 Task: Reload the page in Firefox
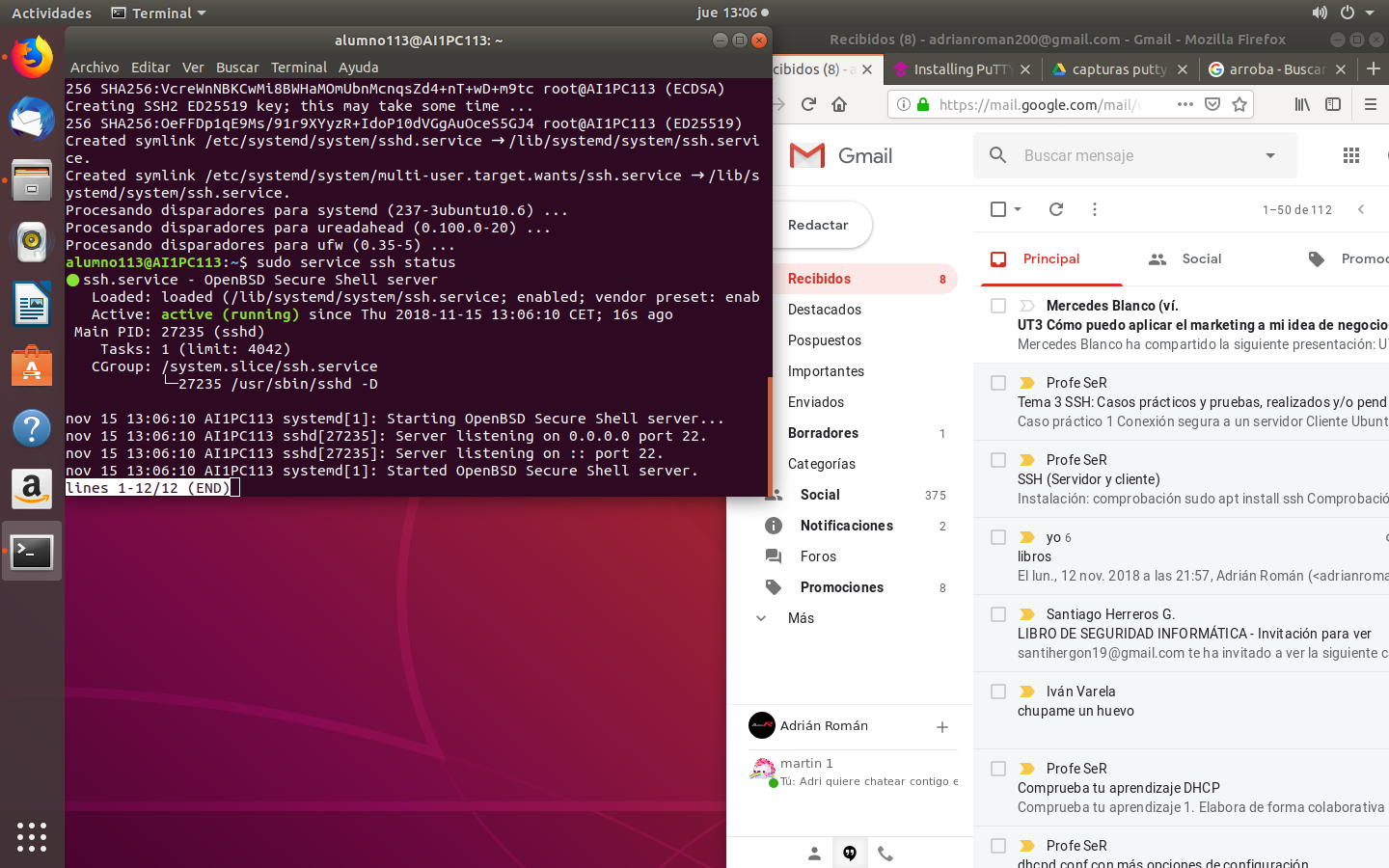[808, 104]
